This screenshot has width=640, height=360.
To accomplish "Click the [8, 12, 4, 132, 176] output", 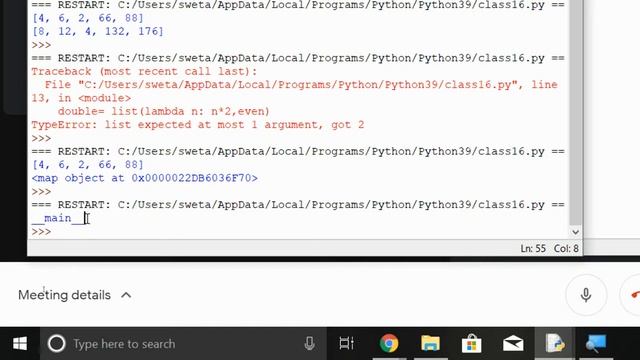I will pyautogui.click(x=98, y=31).
